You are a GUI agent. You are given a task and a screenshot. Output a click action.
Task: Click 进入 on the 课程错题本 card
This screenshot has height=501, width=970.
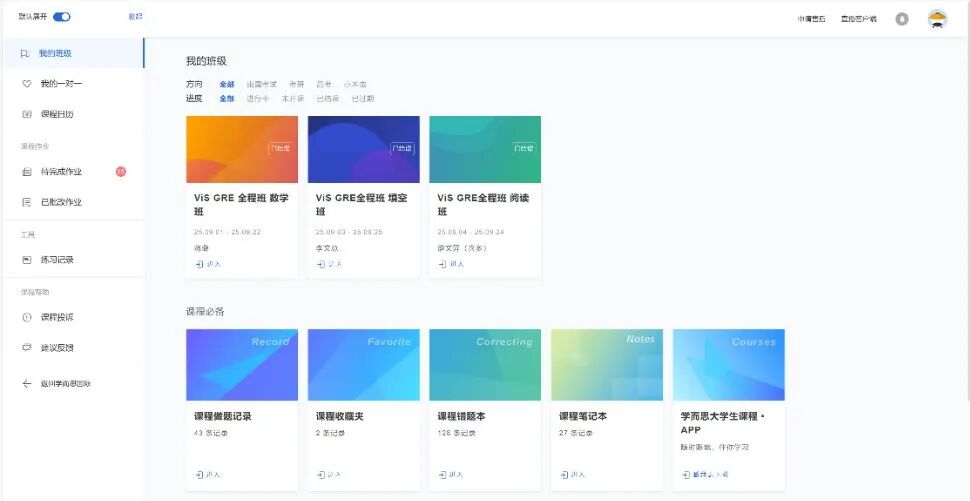(x=451, y=475)
